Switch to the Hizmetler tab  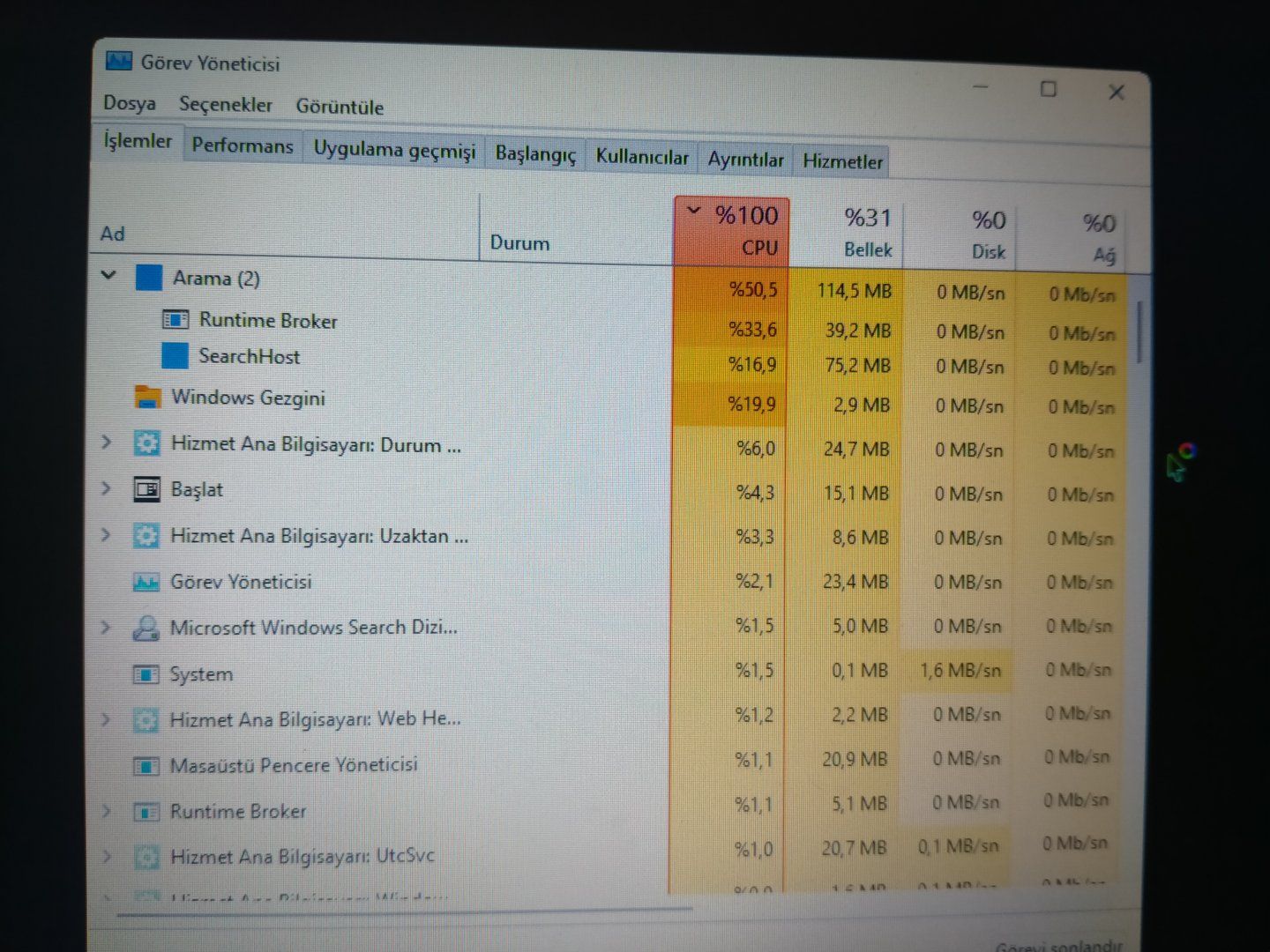coord(842,161)
